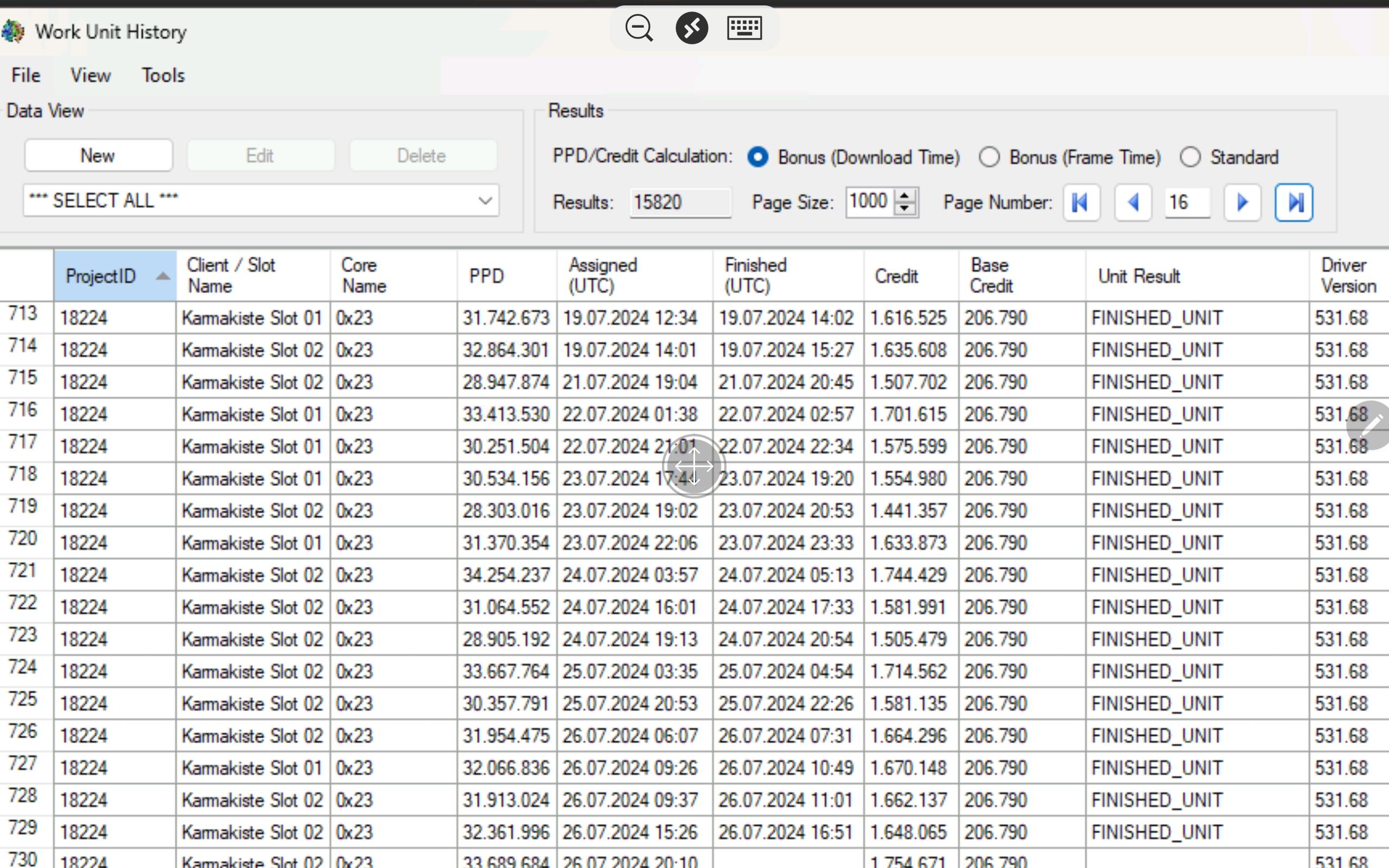
Task: Click Kamakiste Slot 02 in row 714
Action: [x=252, y=350]
